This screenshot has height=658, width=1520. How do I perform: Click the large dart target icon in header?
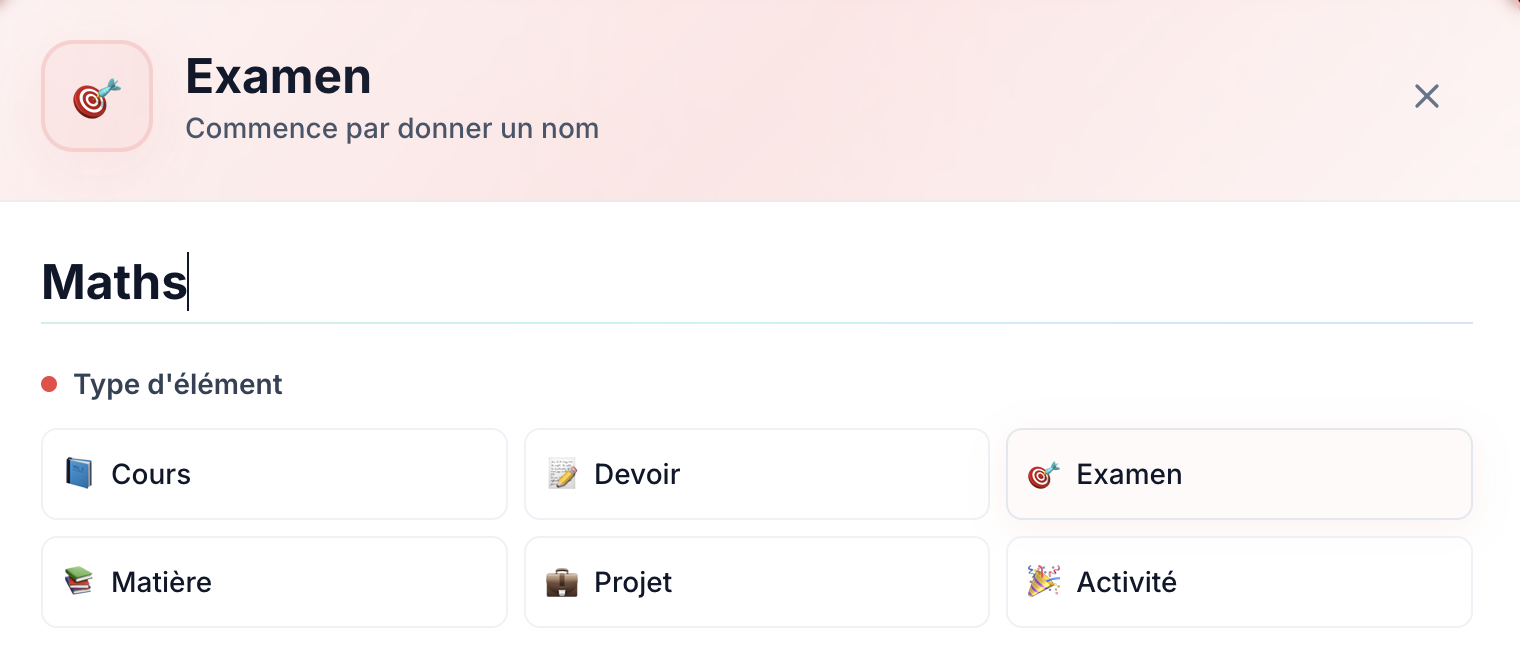point(97,96)
